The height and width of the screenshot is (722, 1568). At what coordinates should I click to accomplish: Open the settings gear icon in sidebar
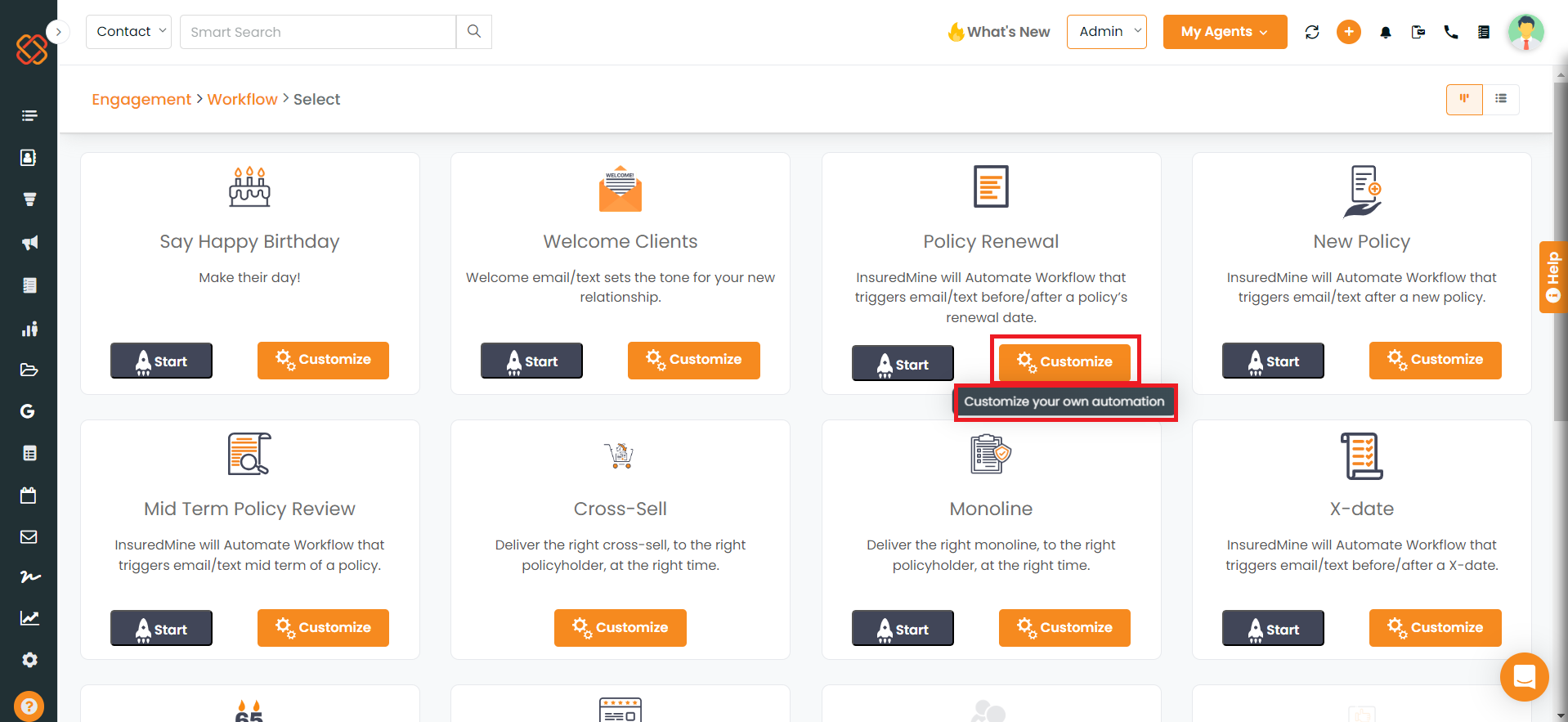click(x=29, y=660)
